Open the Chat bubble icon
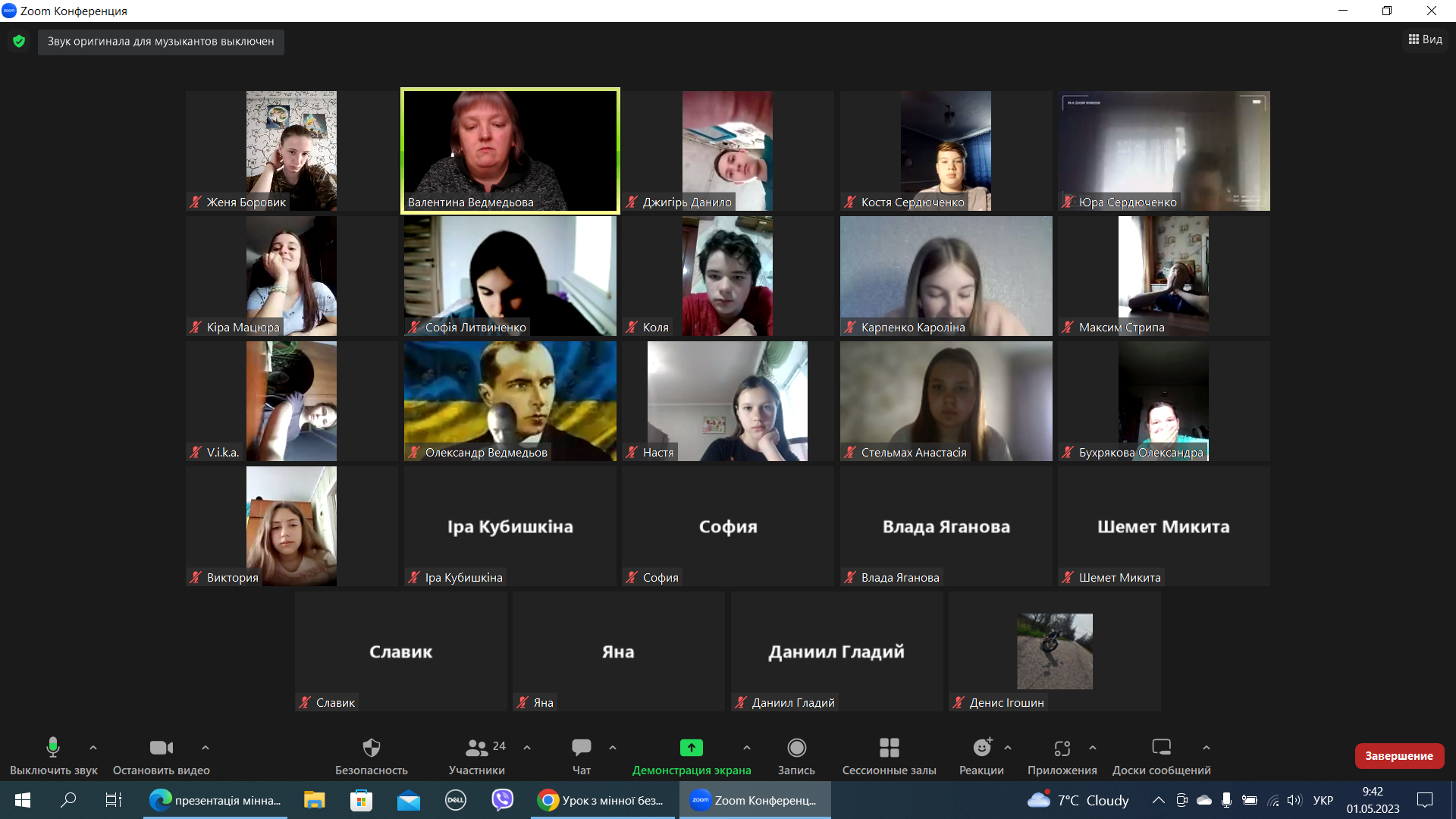 tap(581, 748)
